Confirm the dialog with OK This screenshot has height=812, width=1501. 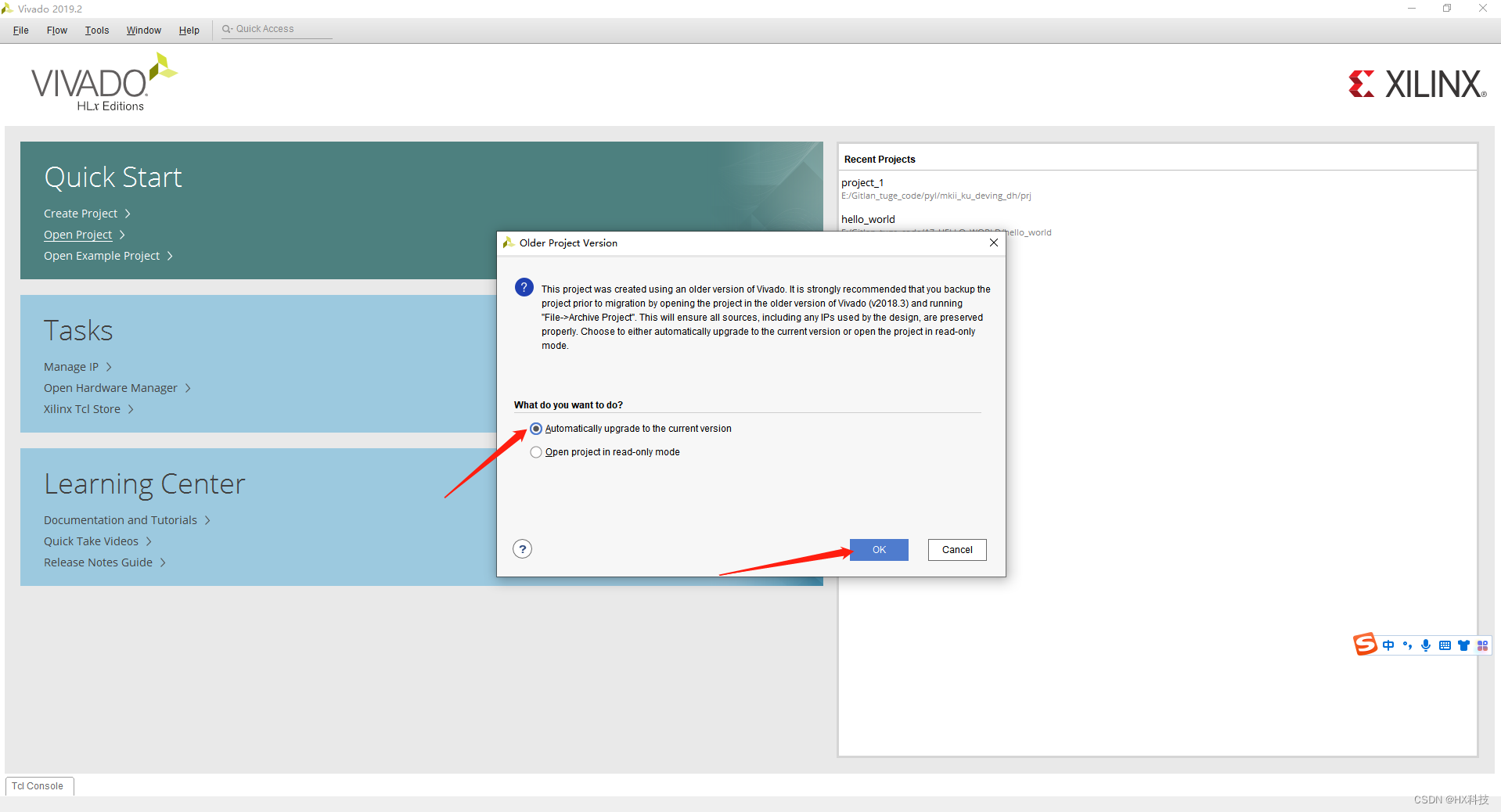[879, 550]
